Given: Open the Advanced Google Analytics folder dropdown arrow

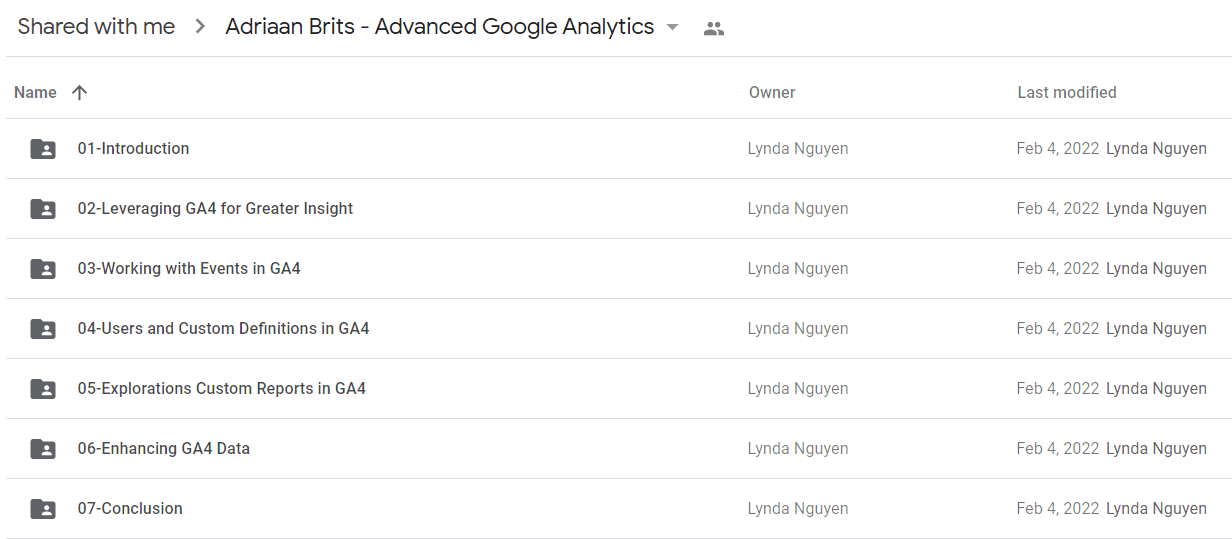Looking at the screenshot, I should point(672,27).
